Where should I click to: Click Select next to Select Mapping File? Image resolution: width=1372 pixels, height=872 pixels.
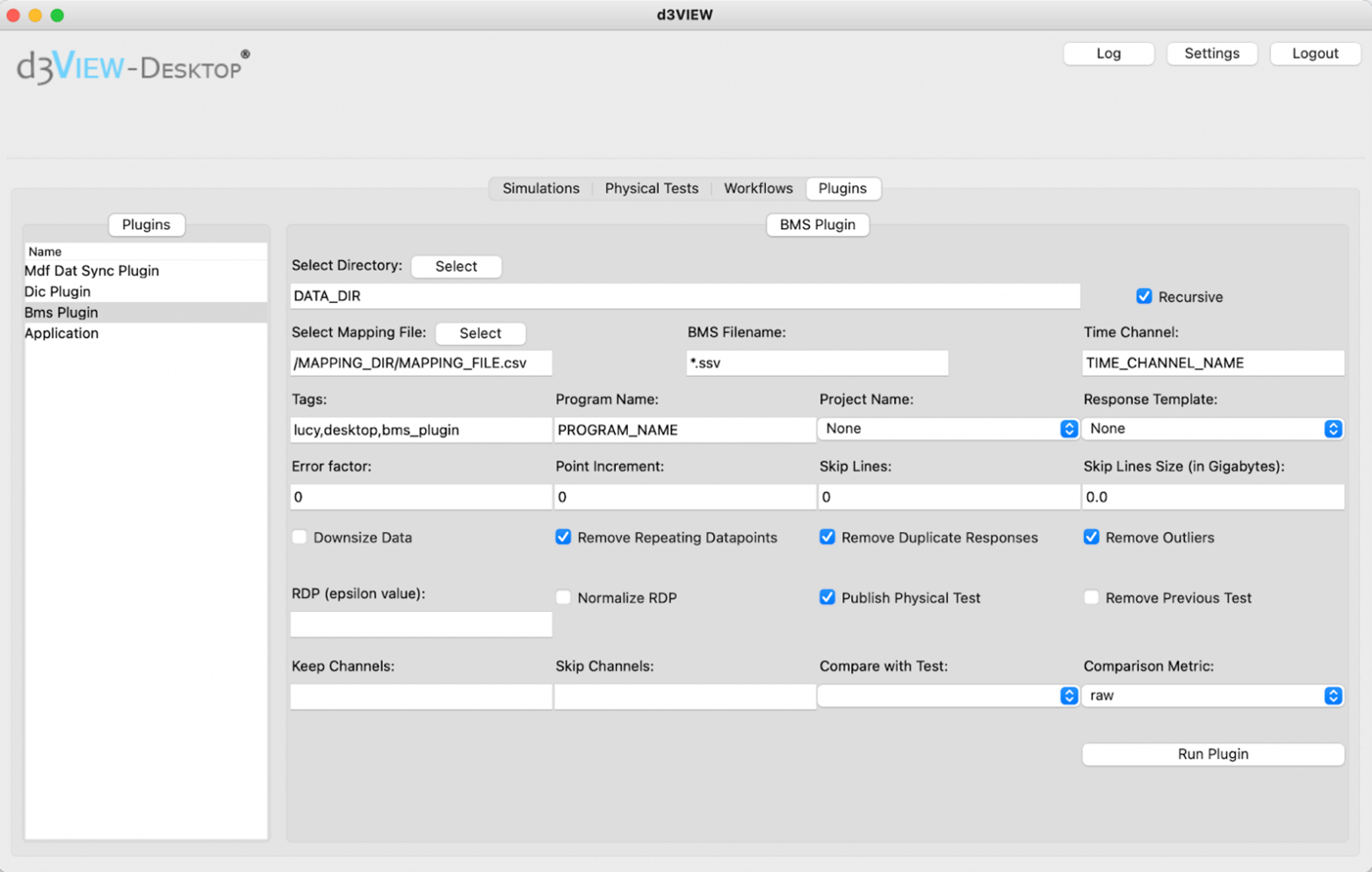pyautogui.click(x=480, y=334)
